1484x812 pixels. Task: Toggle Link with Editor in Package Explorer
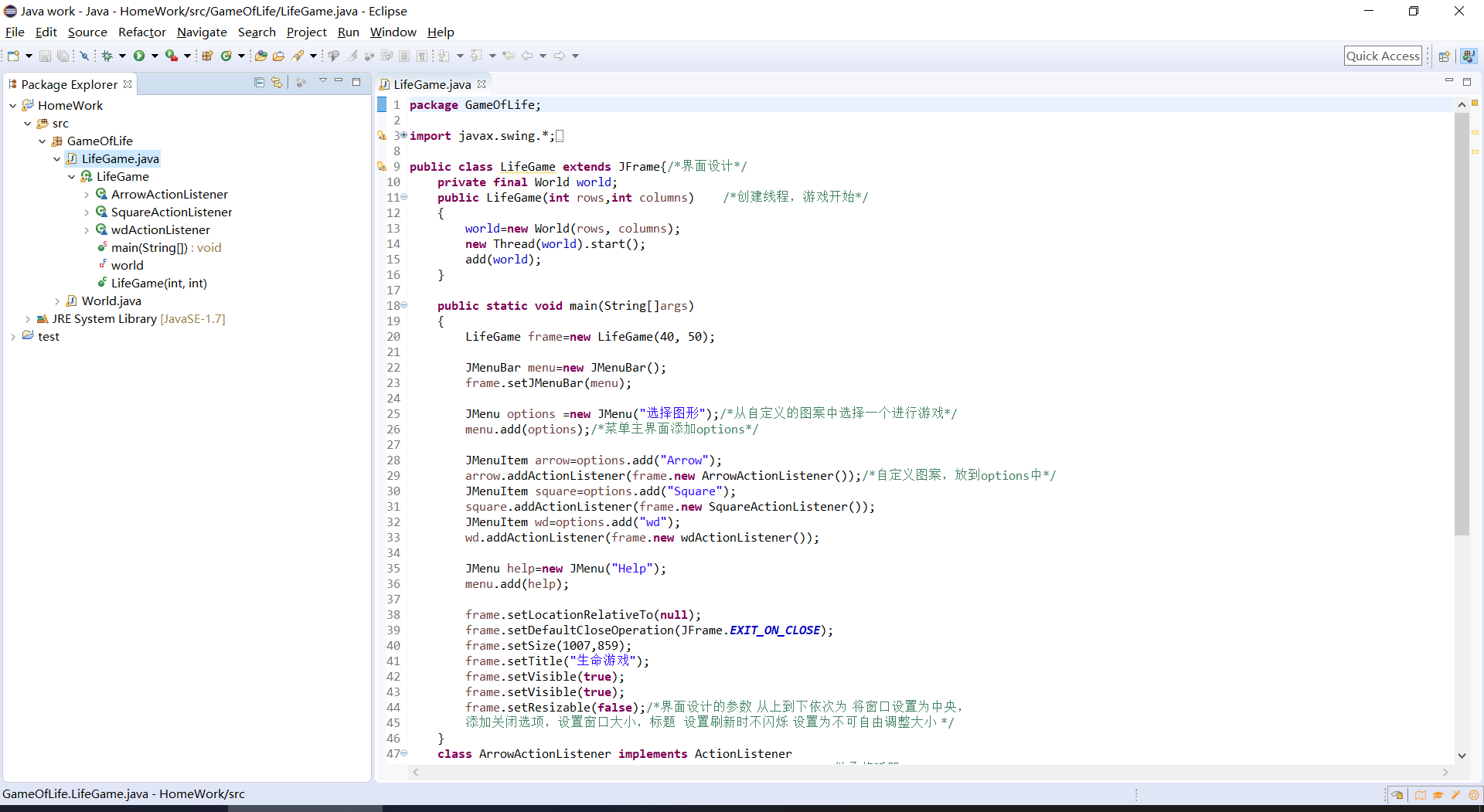click(x=277, y=83)
